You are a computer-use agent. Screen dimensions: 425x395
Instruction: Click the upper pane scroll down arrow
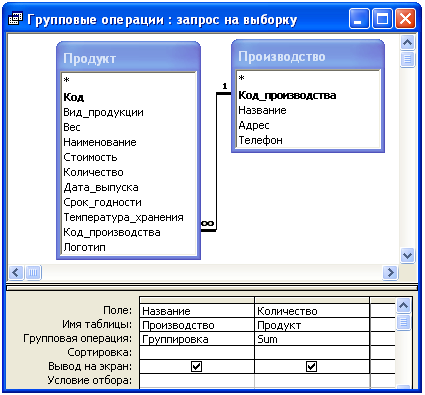click(x=407, y=256)
